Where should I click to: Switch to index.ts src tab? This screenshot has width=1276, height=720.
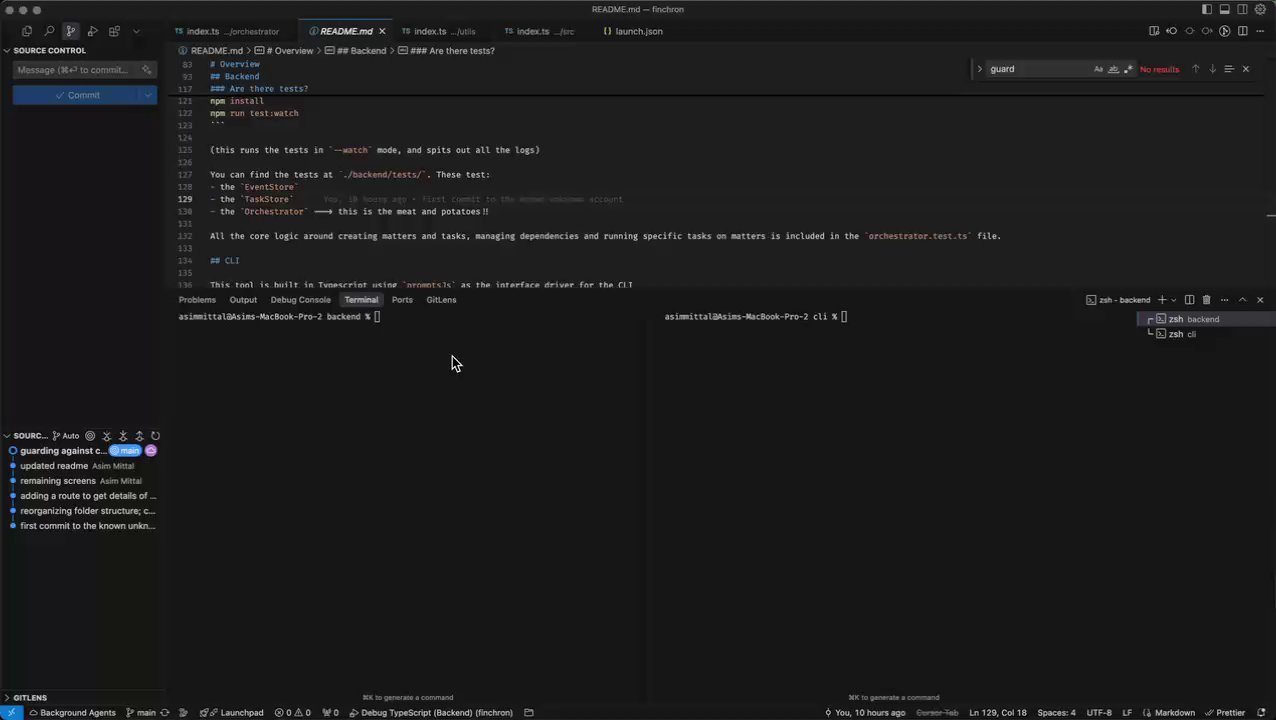545,31
